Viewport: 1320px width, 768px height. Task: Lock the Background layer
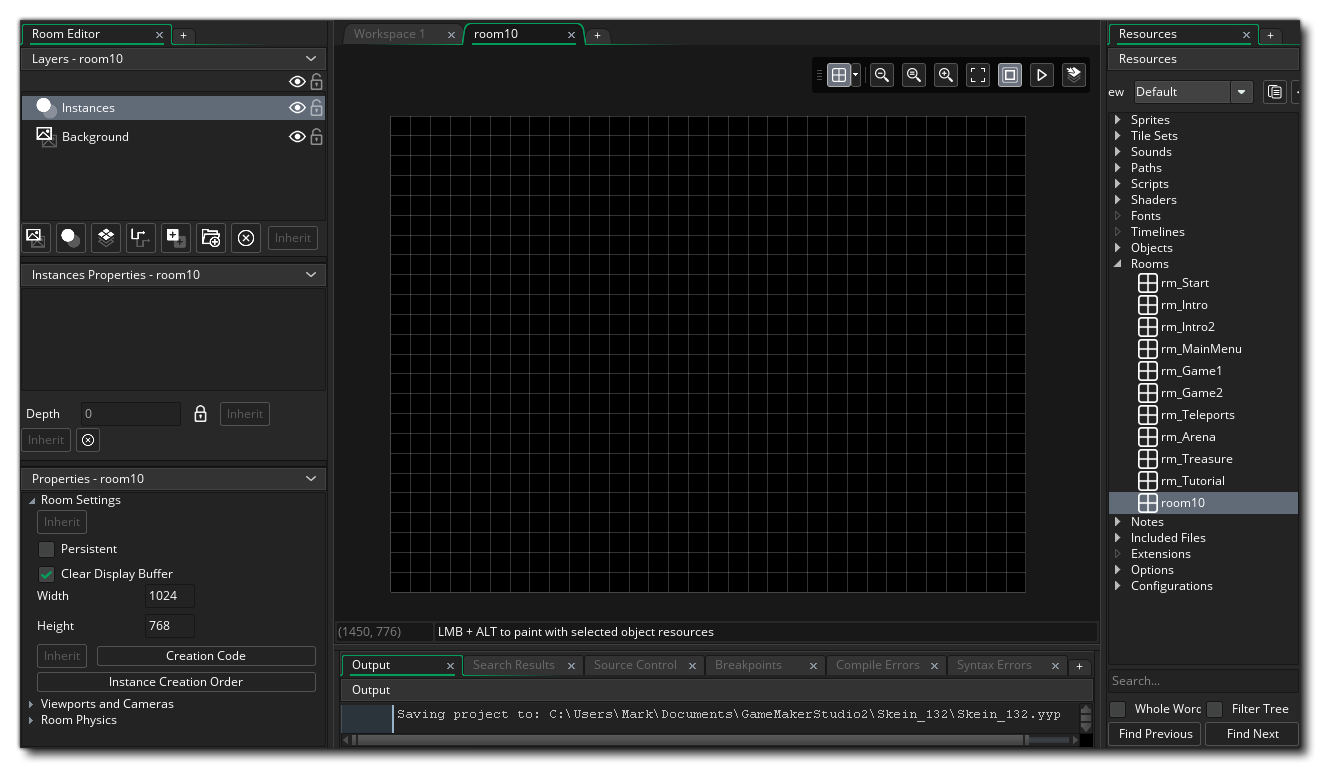point(317,137)
